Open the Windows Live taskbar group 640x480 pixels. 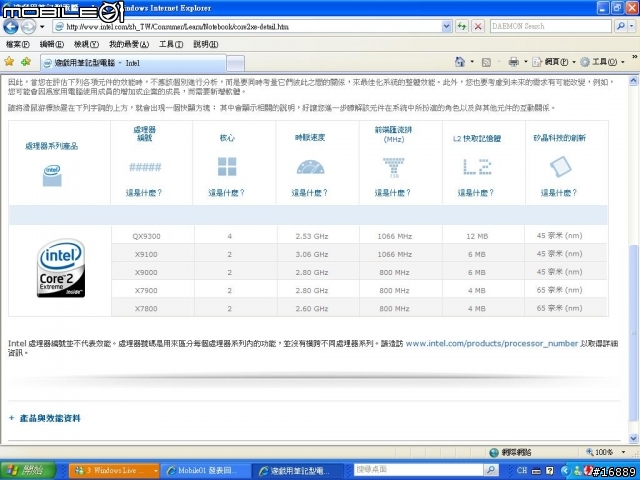pos(114,470)
